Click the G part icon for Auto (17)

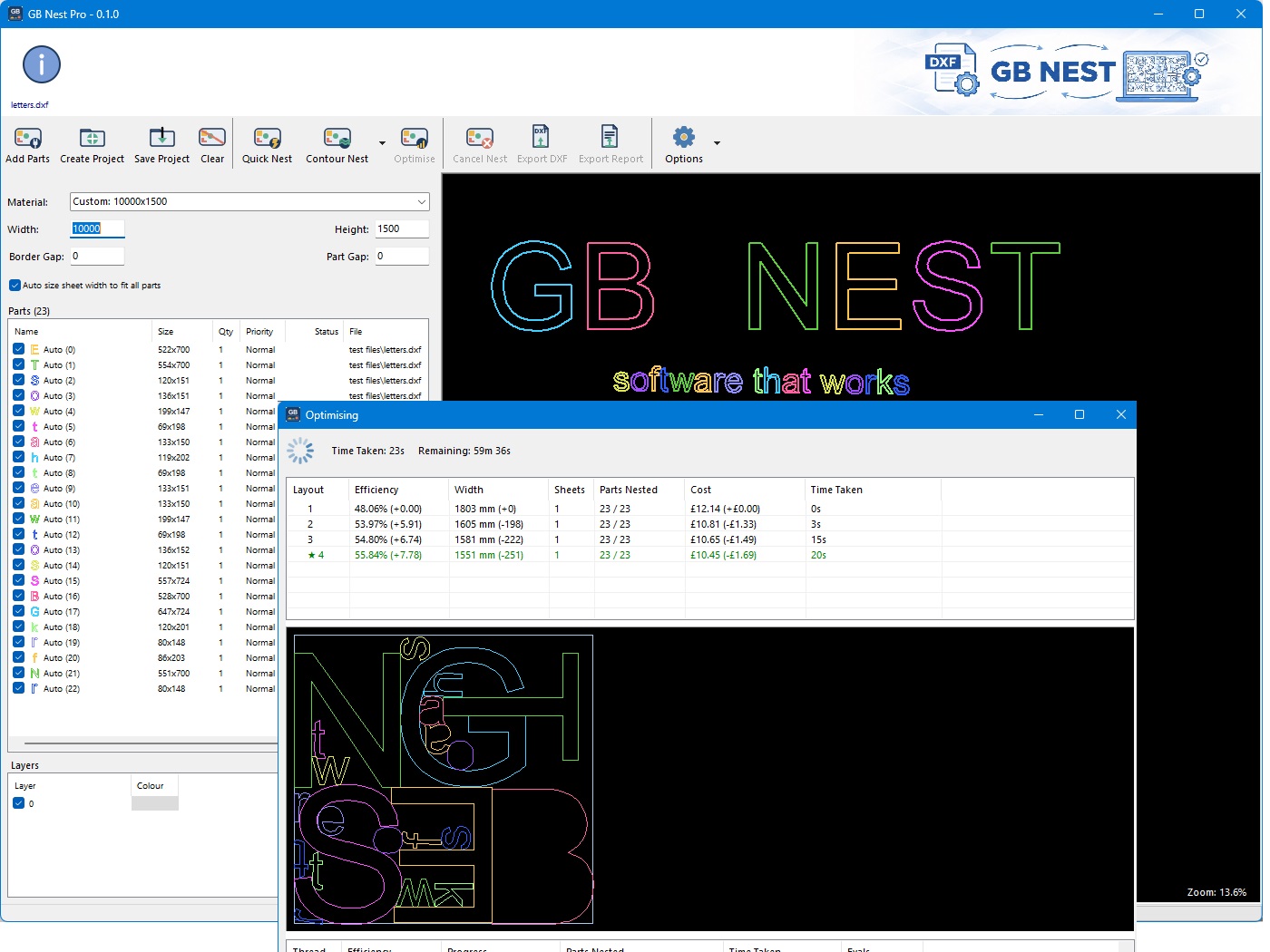tap(34, 612)
